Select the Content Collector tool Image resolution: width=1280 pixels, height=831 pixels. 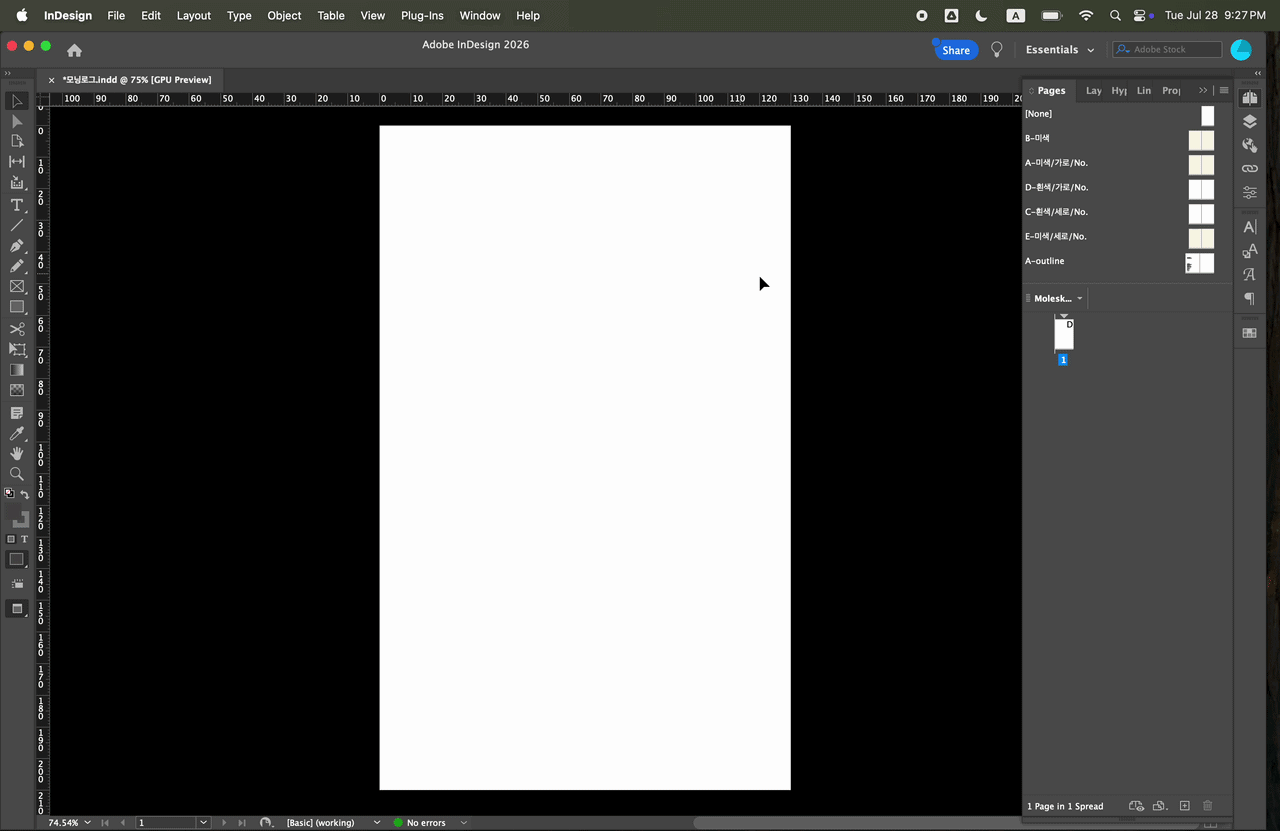(17, 183)
